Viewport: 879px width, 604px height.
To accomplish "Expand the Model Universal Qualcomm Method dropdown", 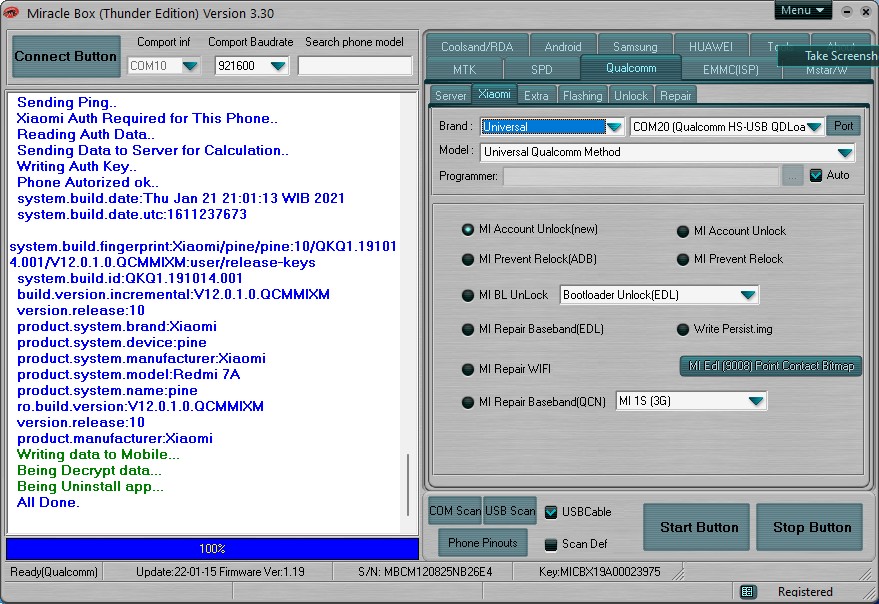I will click(x=845, y=152).
